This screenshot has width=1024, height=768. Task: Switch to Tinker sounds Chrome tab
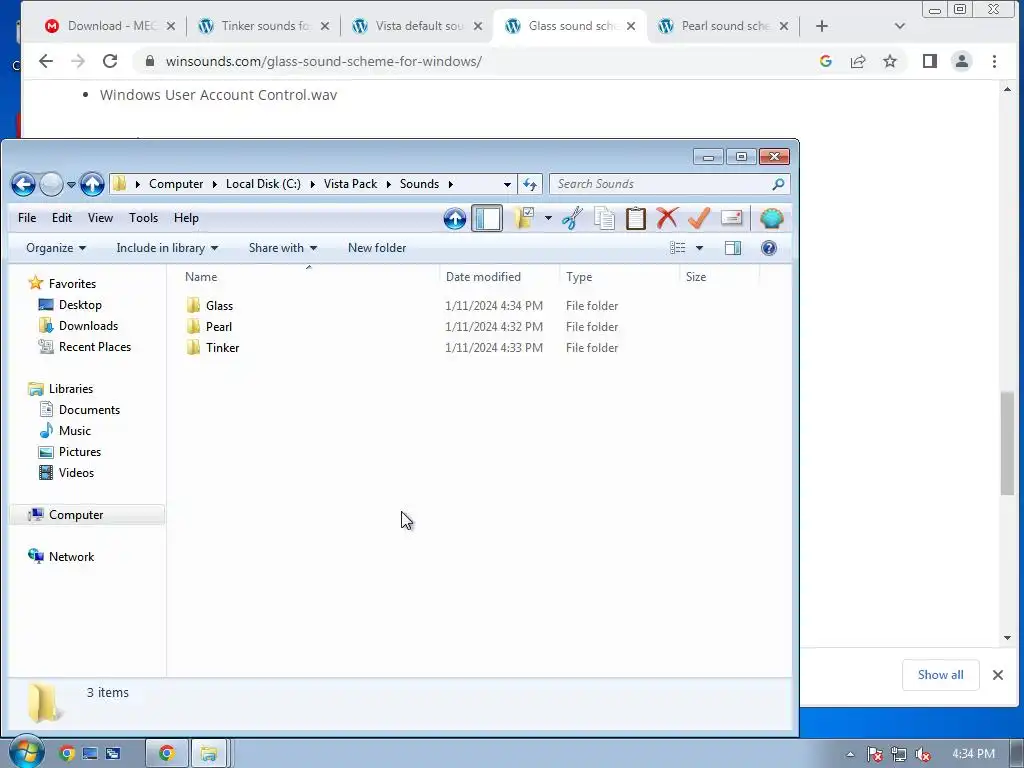(x=264, y=26)
